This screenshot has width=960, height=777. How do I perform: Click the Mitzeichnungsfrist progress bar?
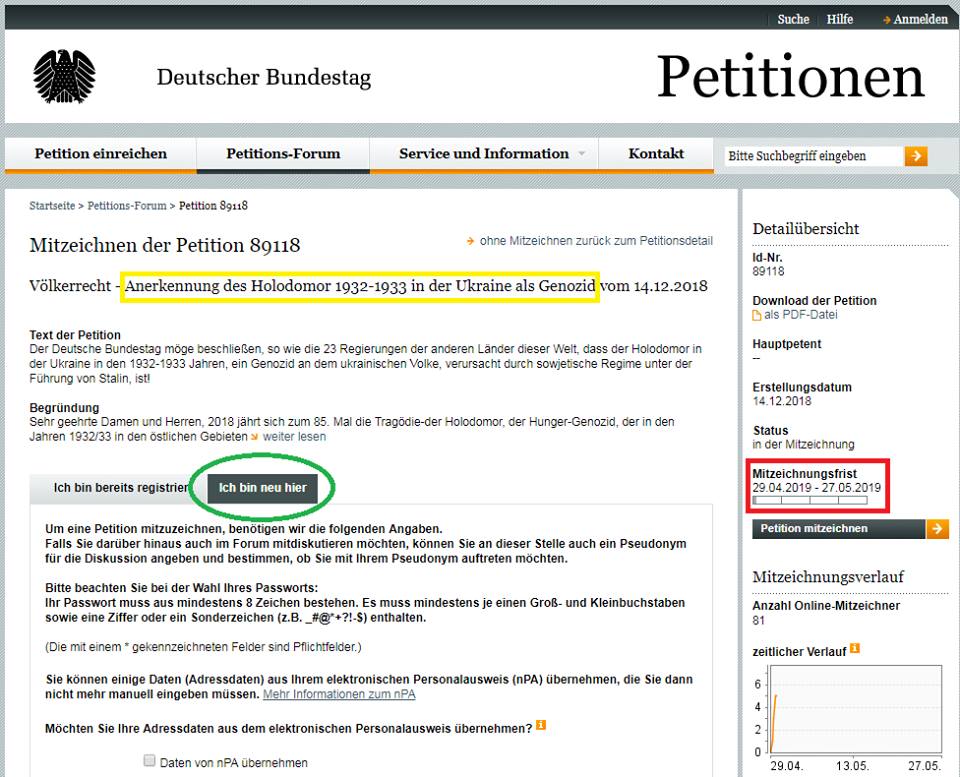point(810,499)
